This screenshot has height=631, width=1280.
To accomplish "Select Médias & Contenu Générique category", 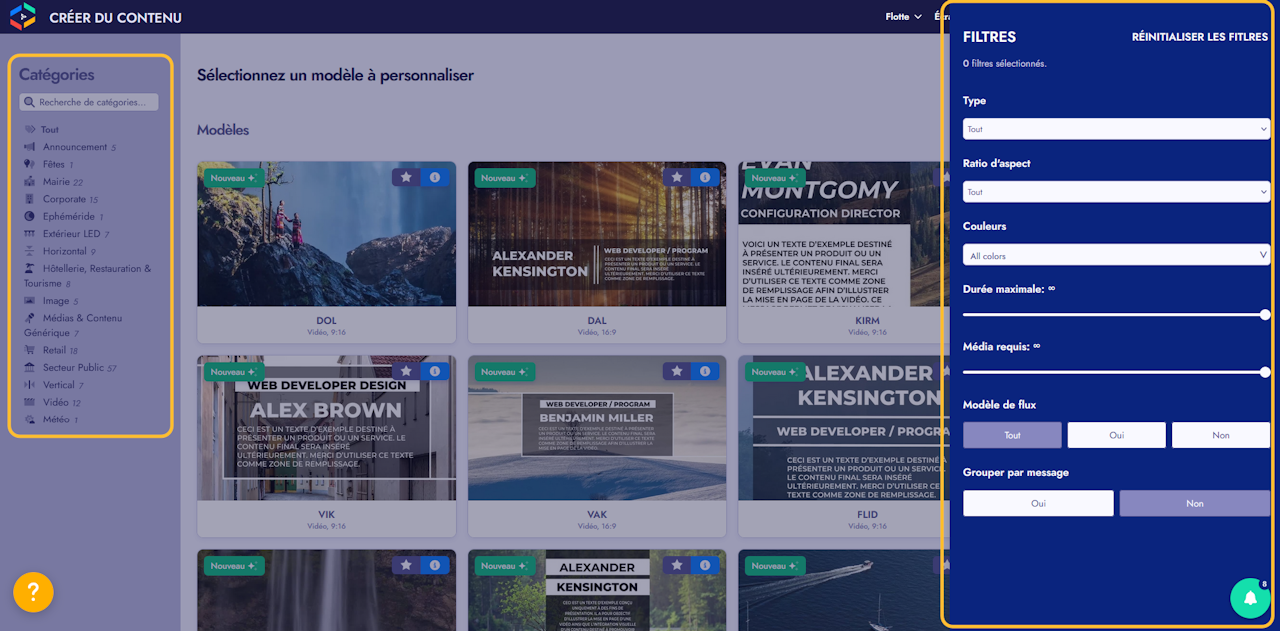I will [x=75, y=325].
